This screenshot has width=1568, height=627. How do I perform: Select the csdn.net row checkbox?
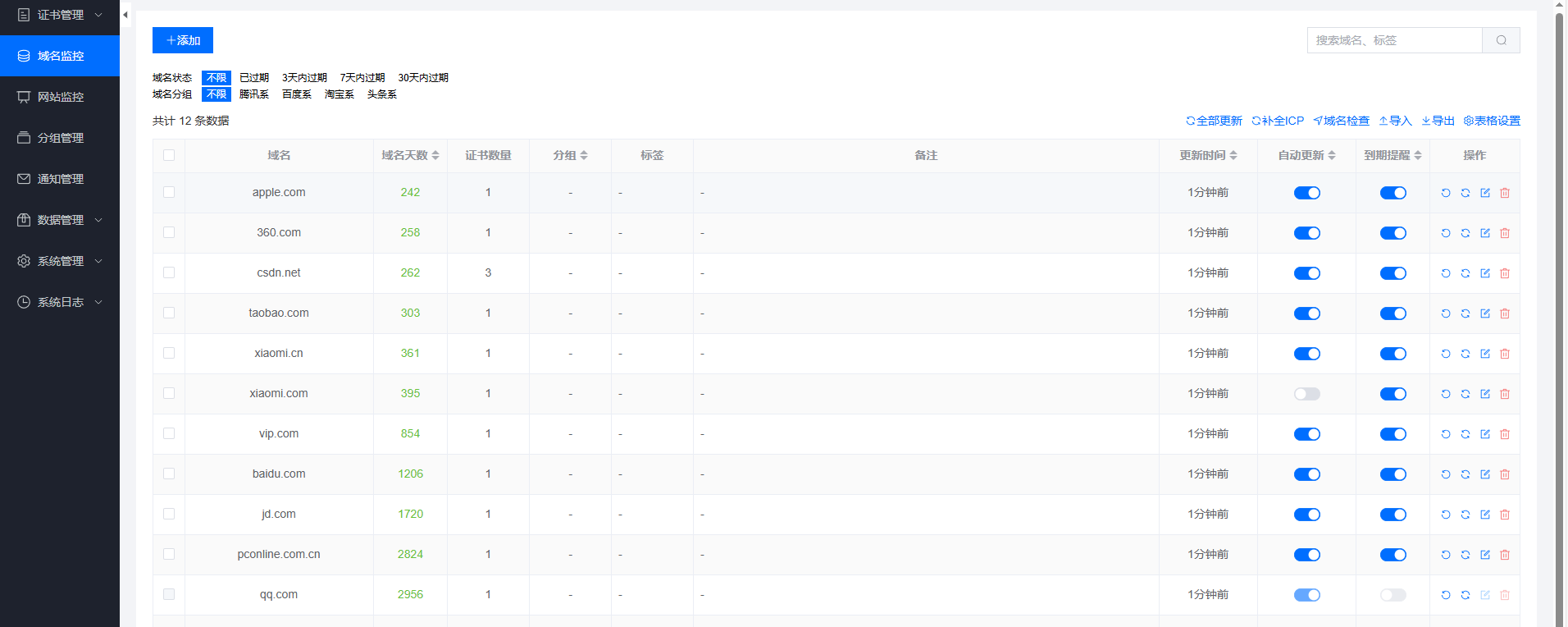[x=169, y=272]
